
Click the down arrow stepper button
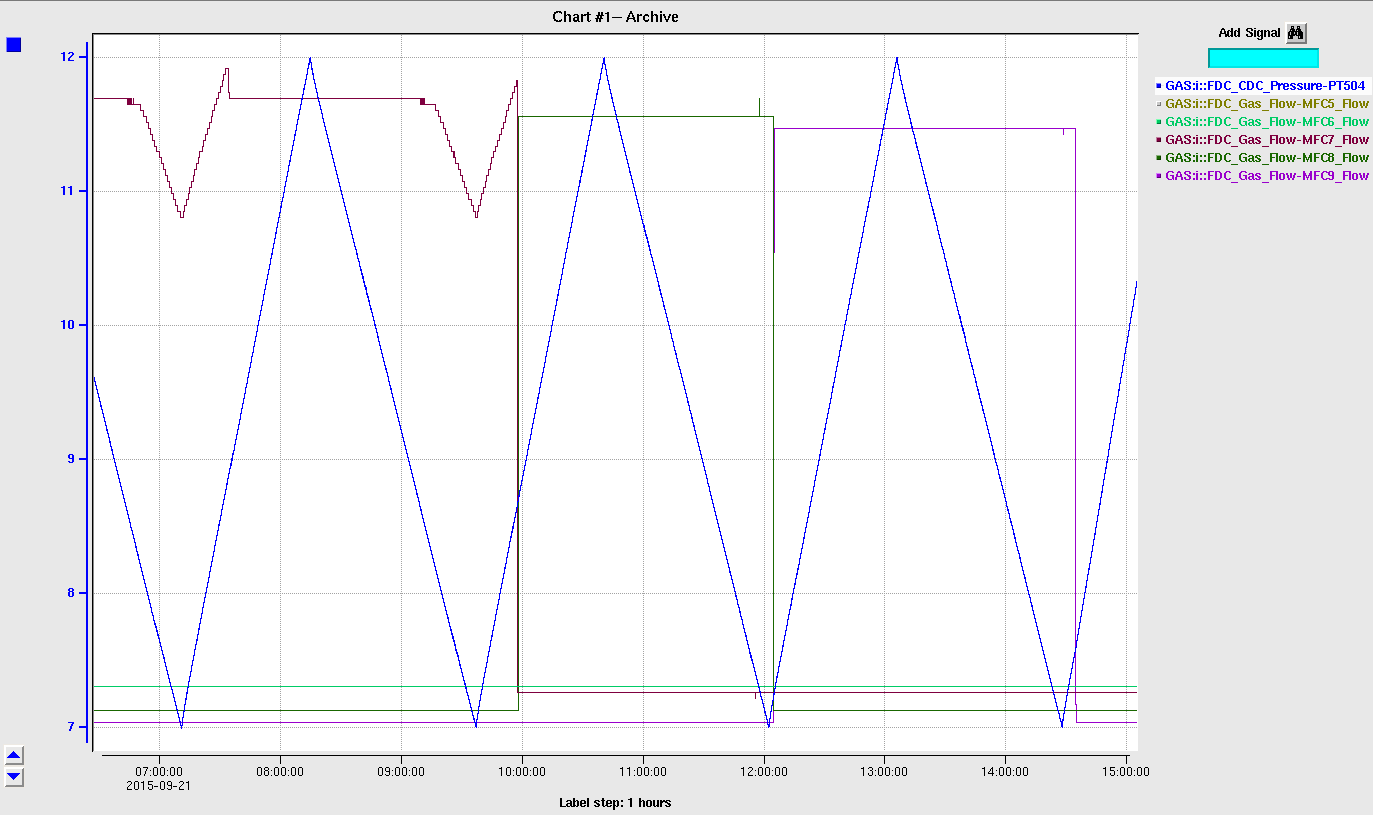[14, 776]
